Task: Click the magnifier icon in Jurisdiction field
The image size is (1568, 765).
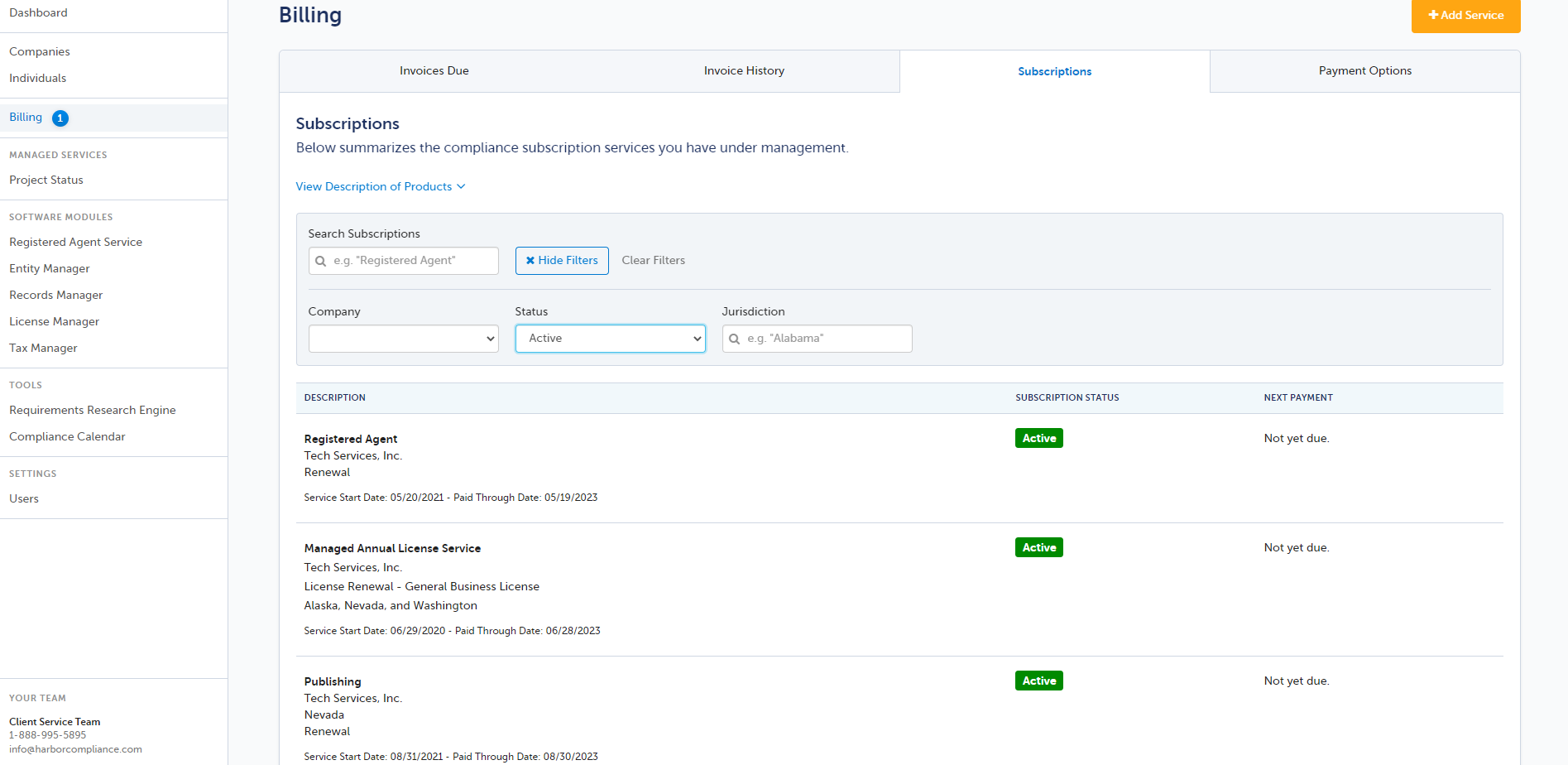Action: coord(734,339)
